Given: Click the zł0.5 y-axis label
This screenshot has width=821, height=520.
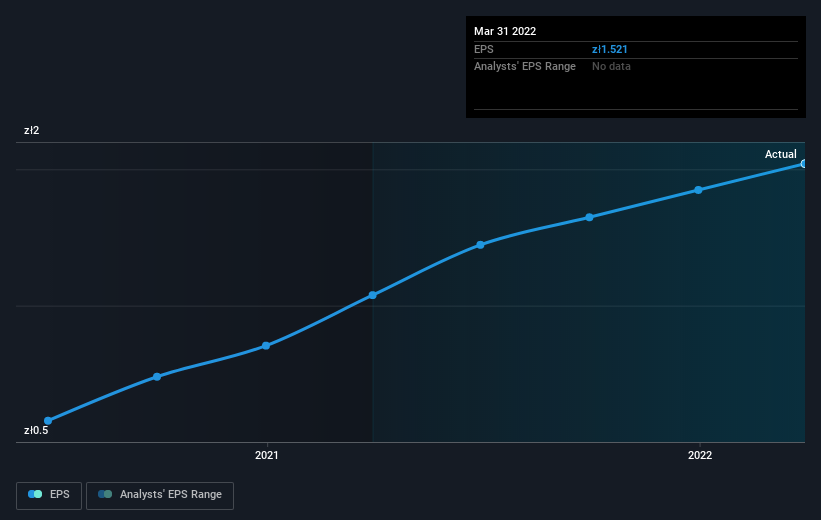Looking at the screenshot, I should coord(36,430).
